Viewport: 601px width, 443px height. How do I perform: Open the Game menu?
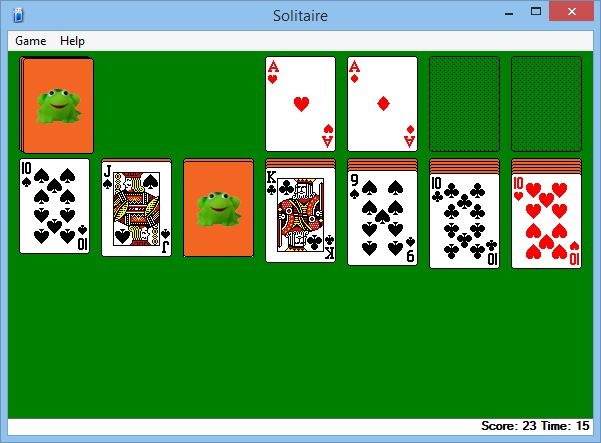click(x=31, y=41)
